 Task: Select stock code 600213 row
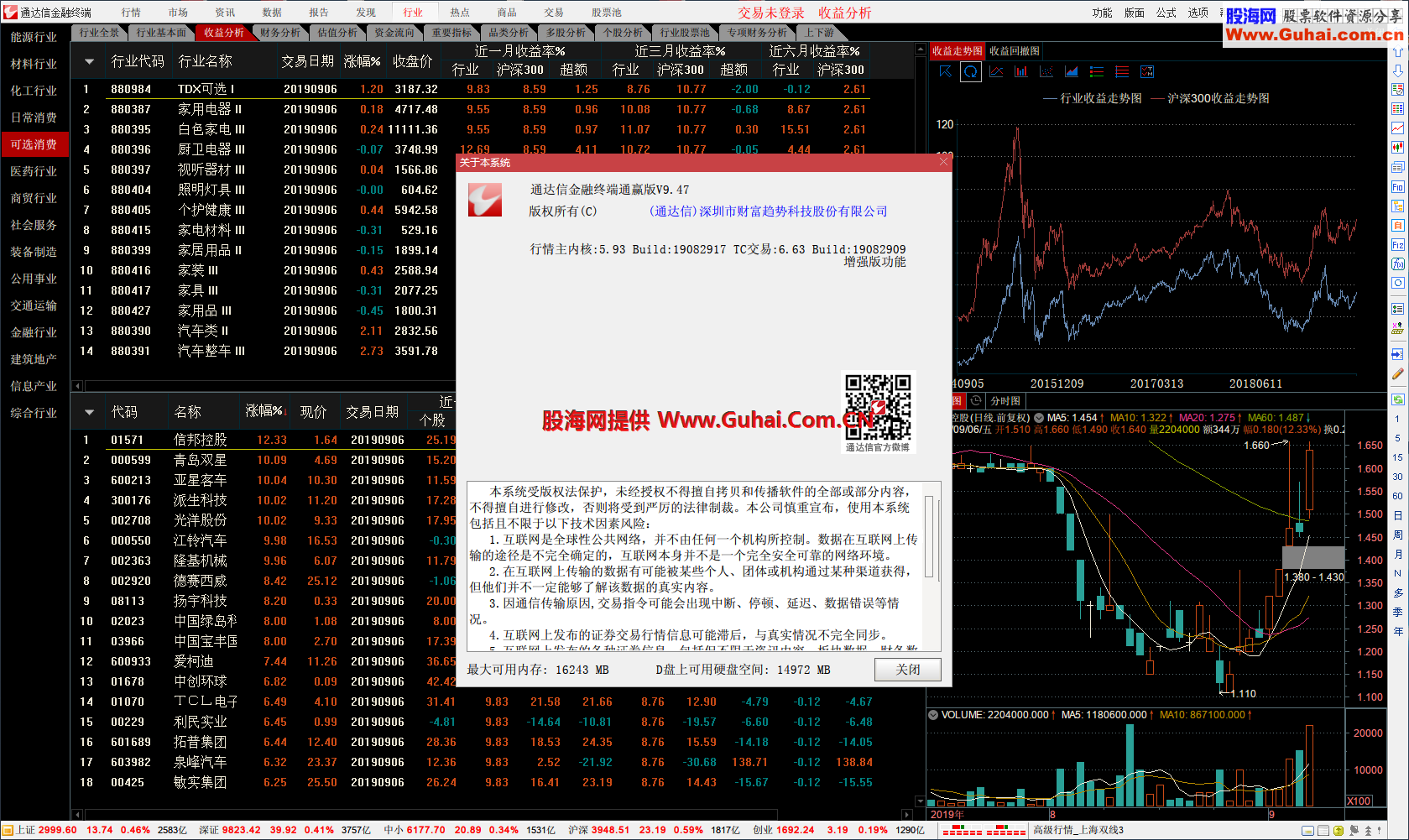(264, 480)
